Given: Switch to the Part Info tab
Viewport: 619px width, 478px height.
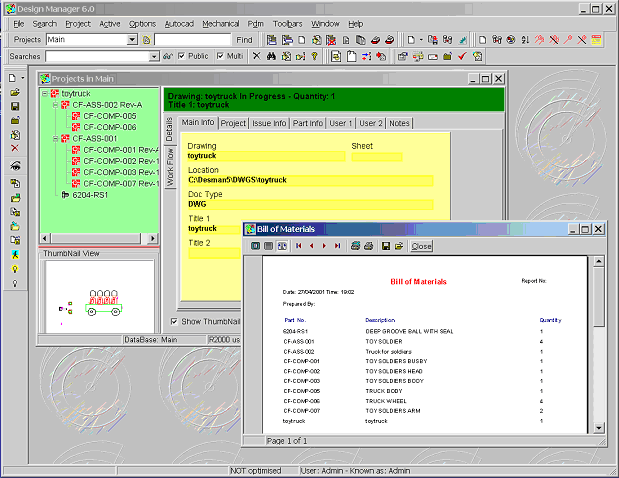Looking at the screenshot, I should 308,123.
